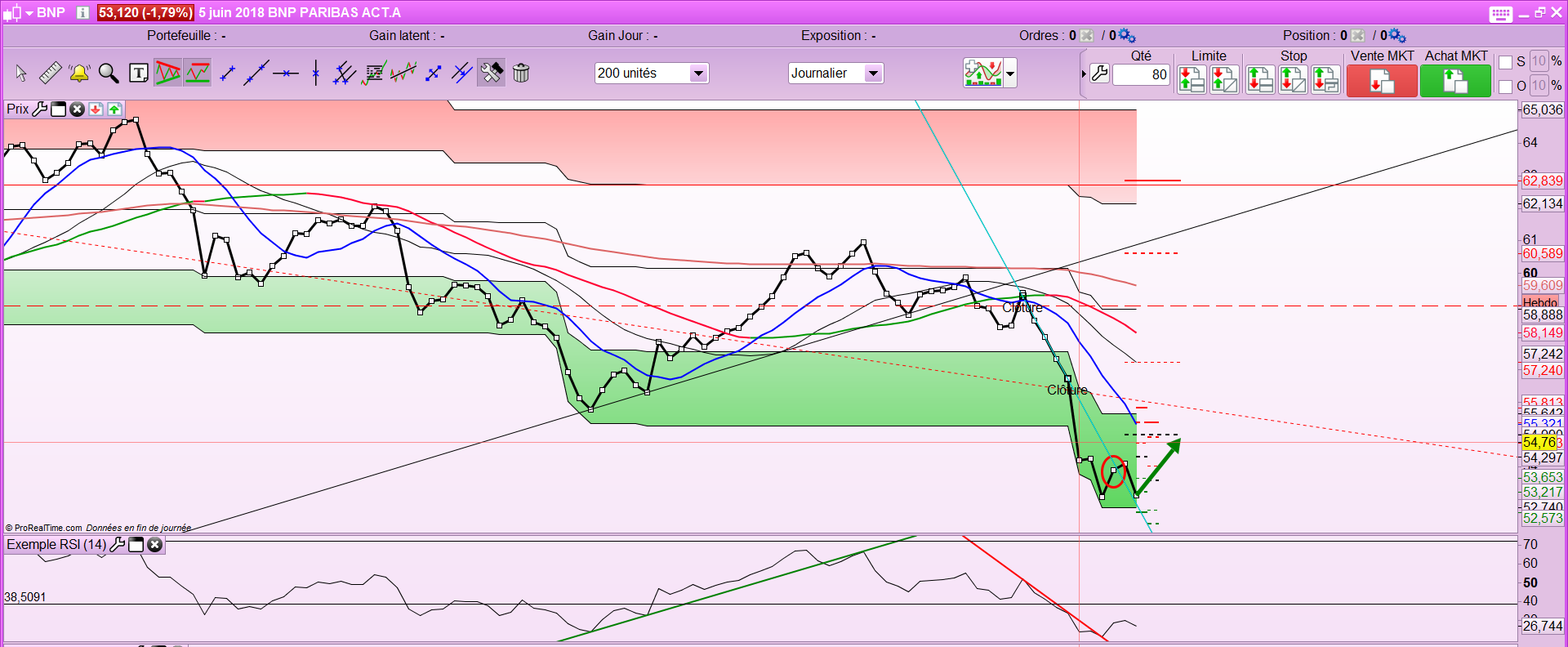Draw a segment with the short line tool
1568x647 pixels.
tap(228, 74)
